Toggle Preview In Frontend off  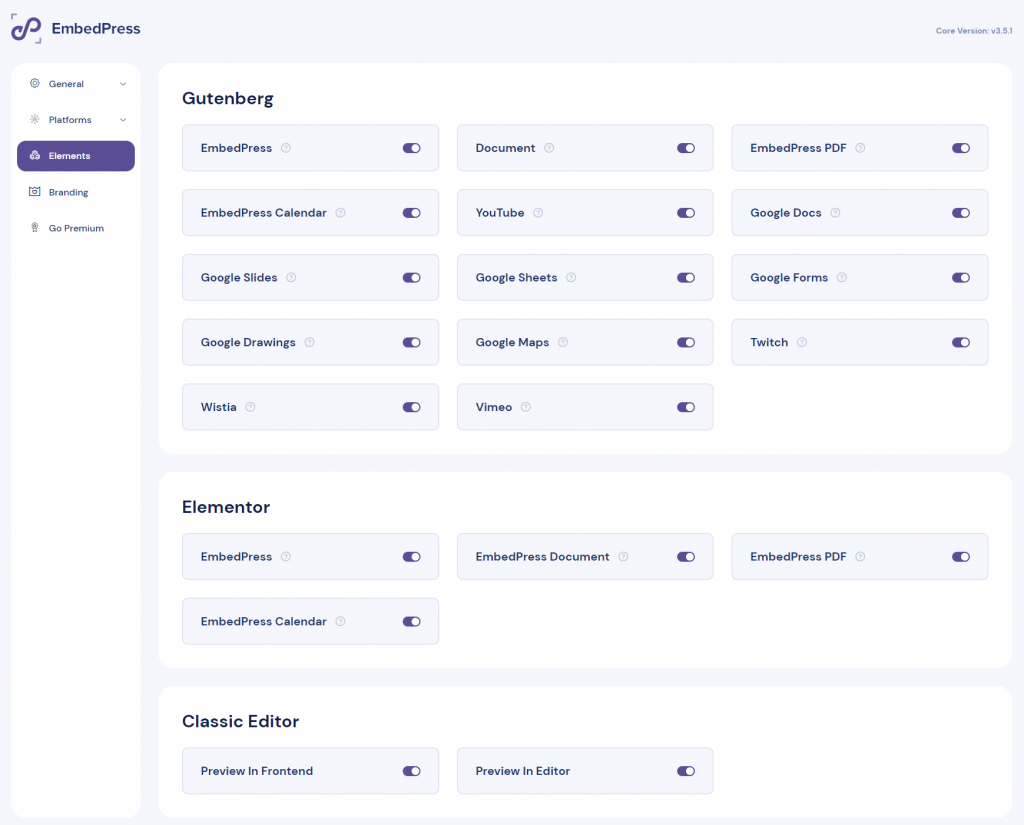click(411, 771)
